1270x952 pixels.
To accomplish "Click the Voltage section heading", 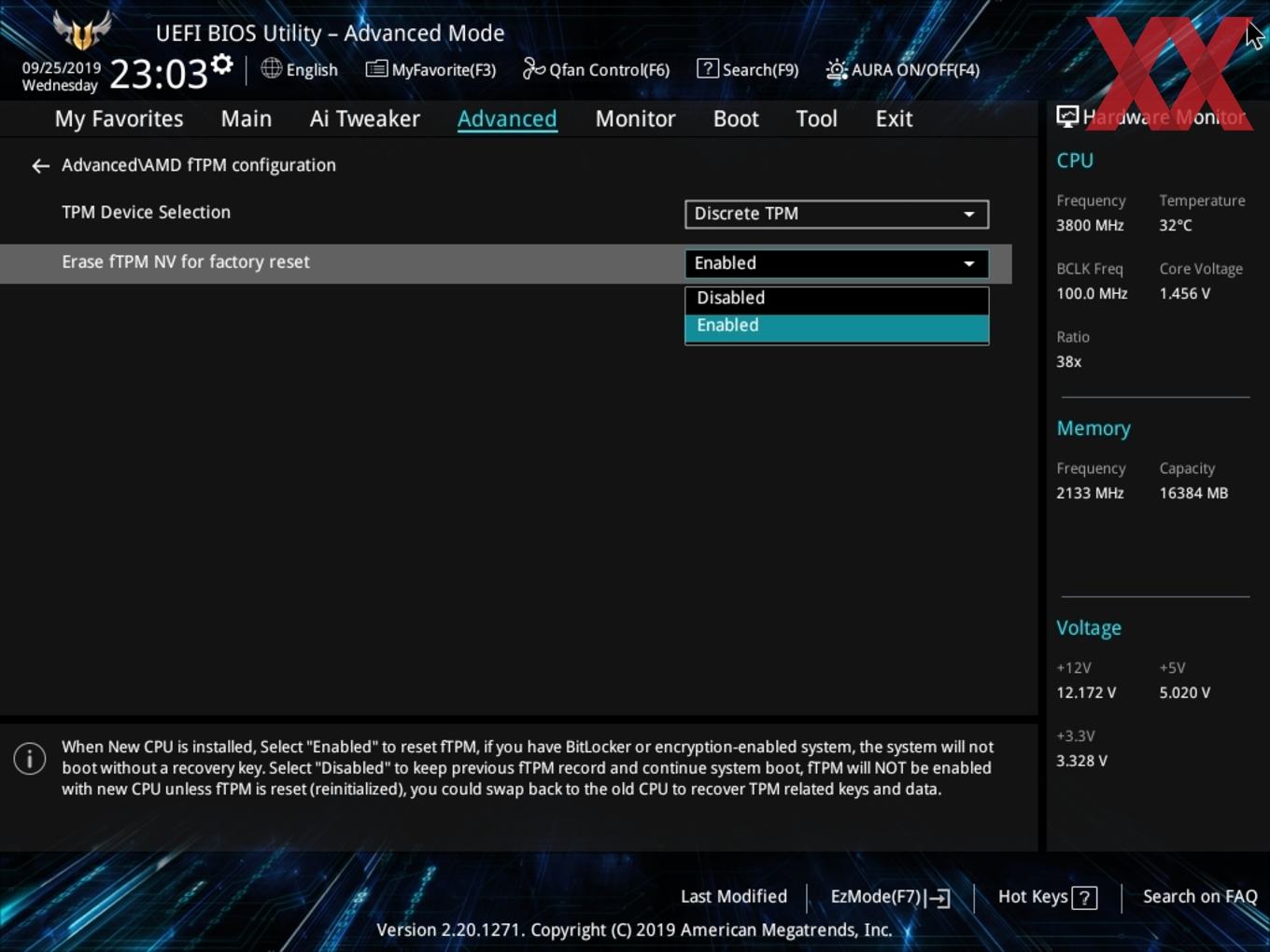I will coord(1089,628).
